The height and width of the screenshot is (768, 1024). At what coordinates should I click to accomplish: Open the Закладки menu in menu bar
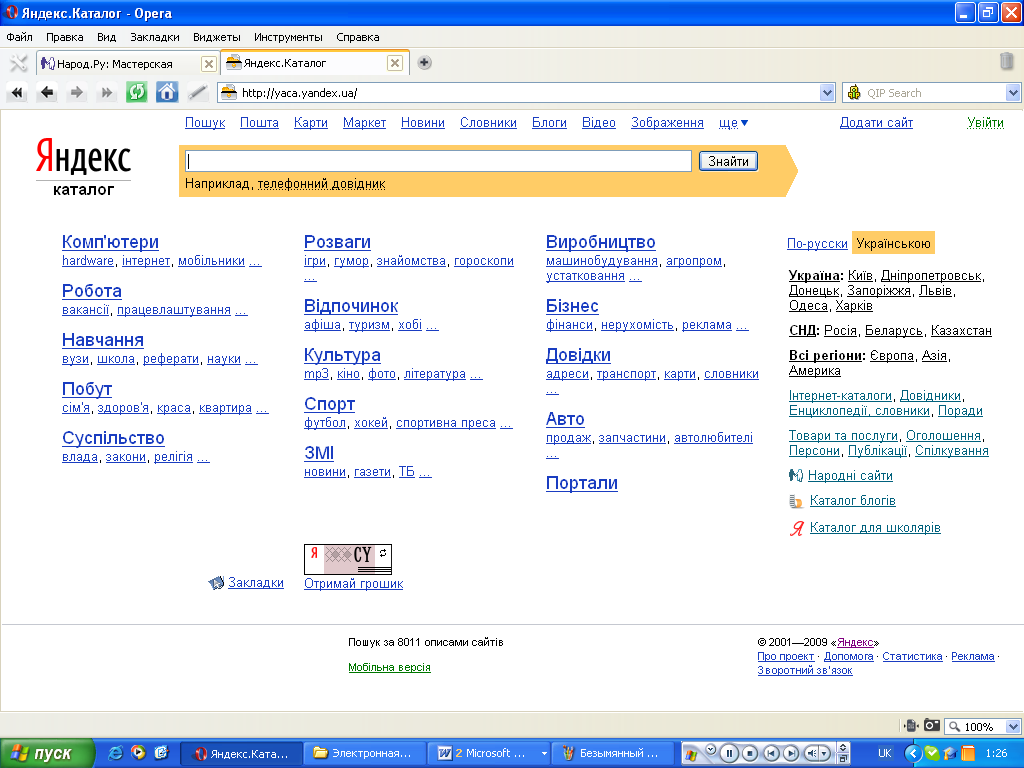pos(155,37)
